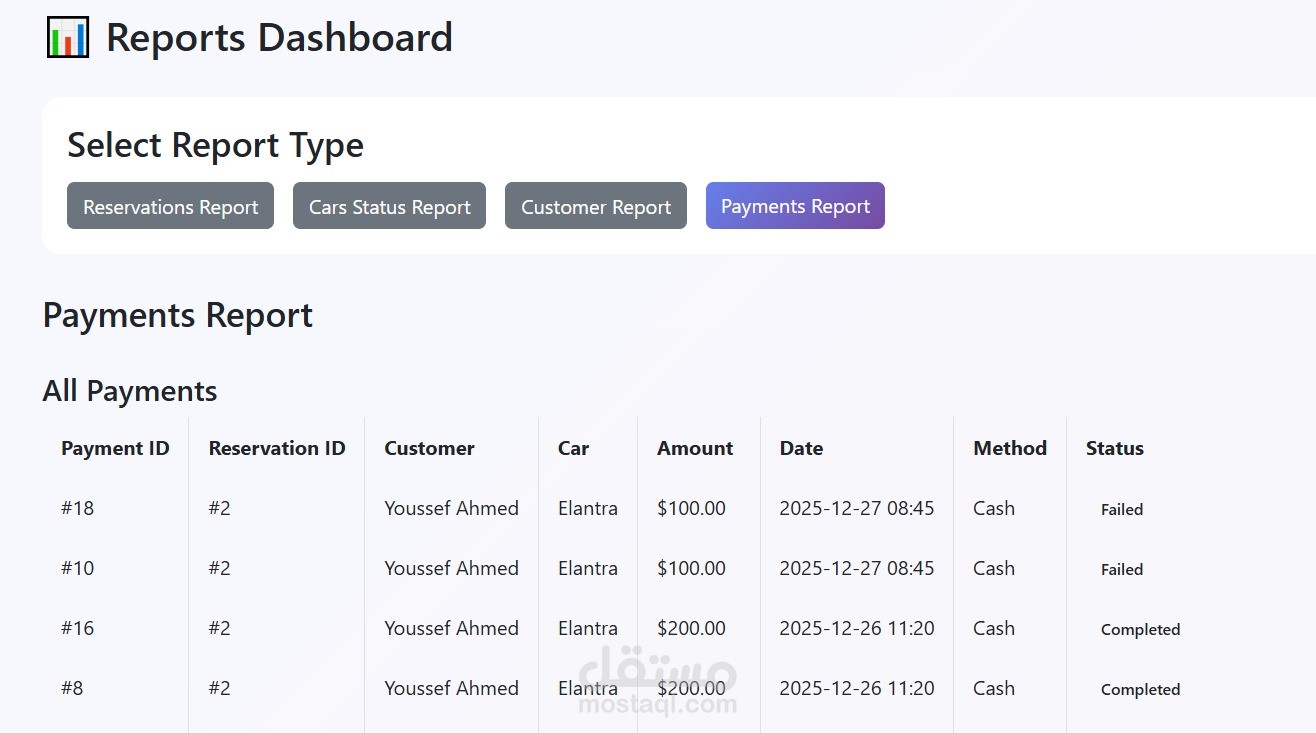Click the Date column header

click(801, 448)
